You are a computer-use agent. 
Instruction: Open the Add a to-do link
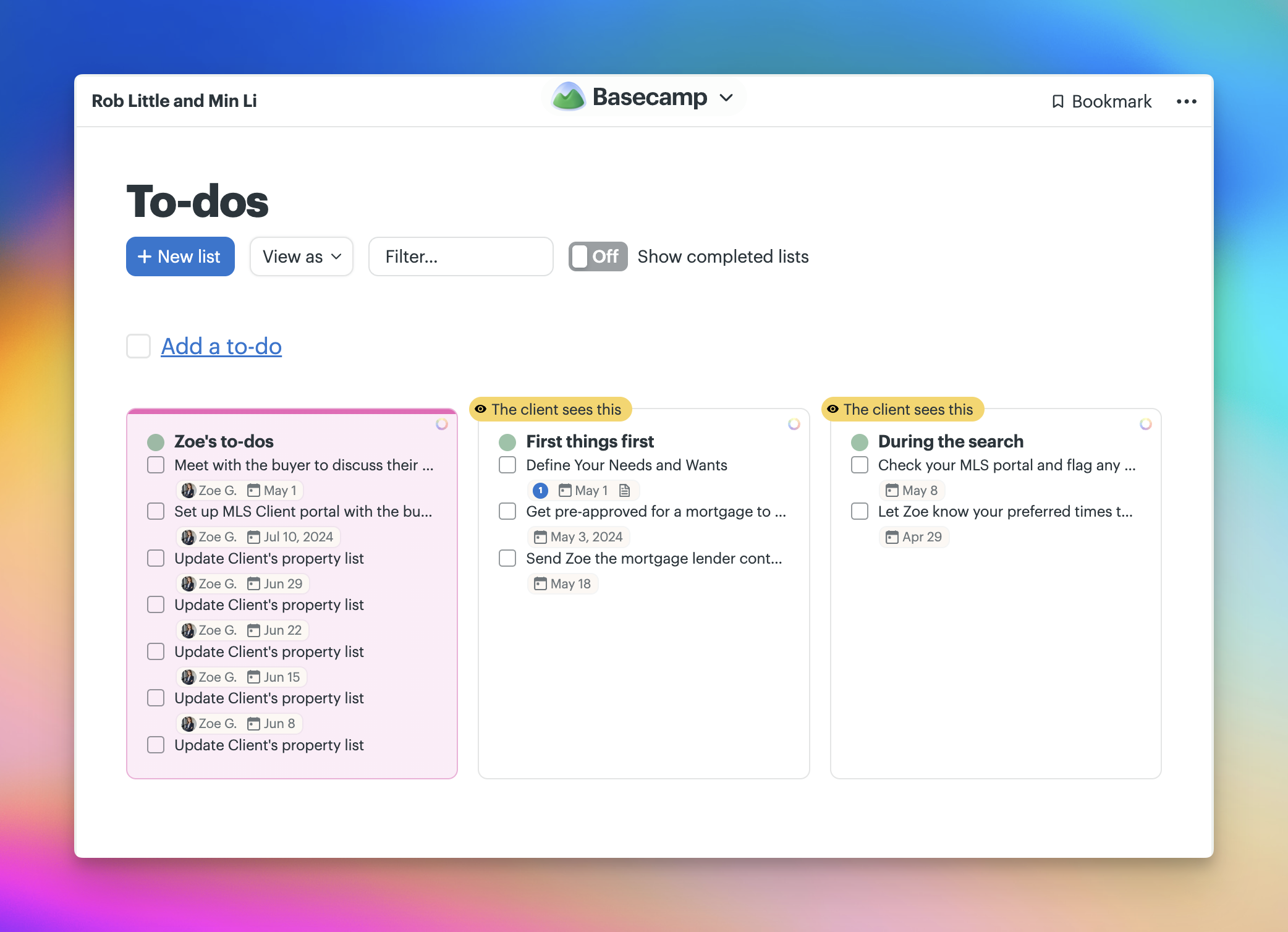click(221, 346)
